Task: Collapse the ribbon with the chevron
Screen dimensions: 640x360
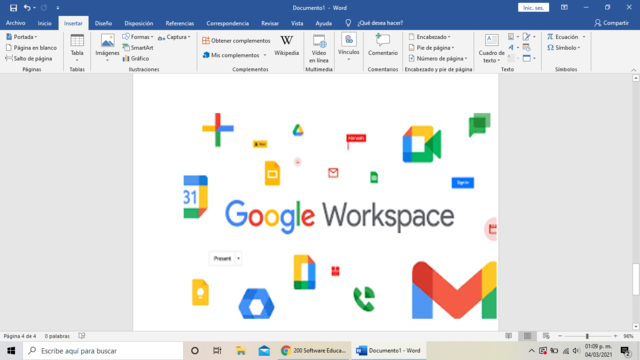Action: (x=633, y=70)
